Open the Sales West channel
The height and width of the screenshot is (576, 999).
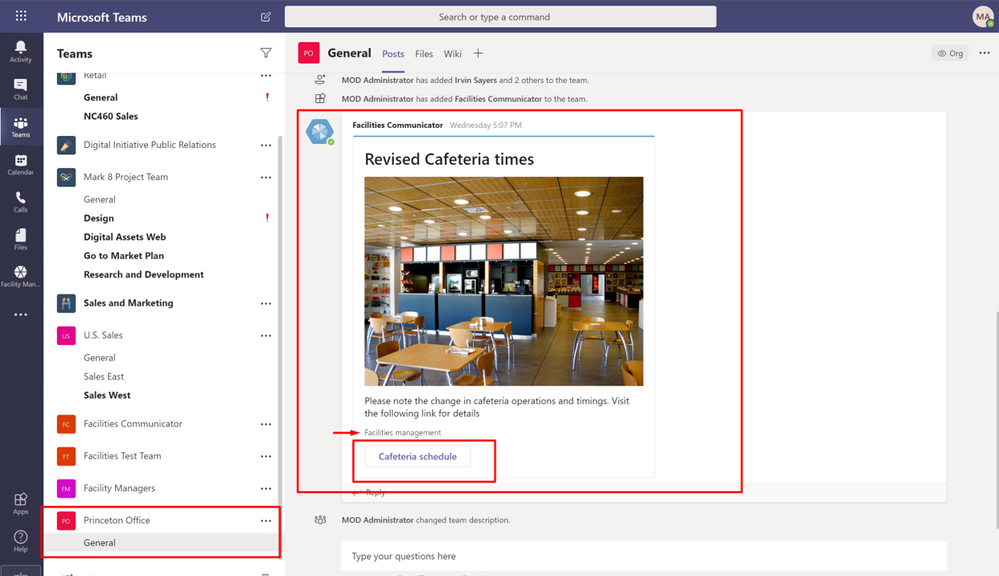click(107, 395)
